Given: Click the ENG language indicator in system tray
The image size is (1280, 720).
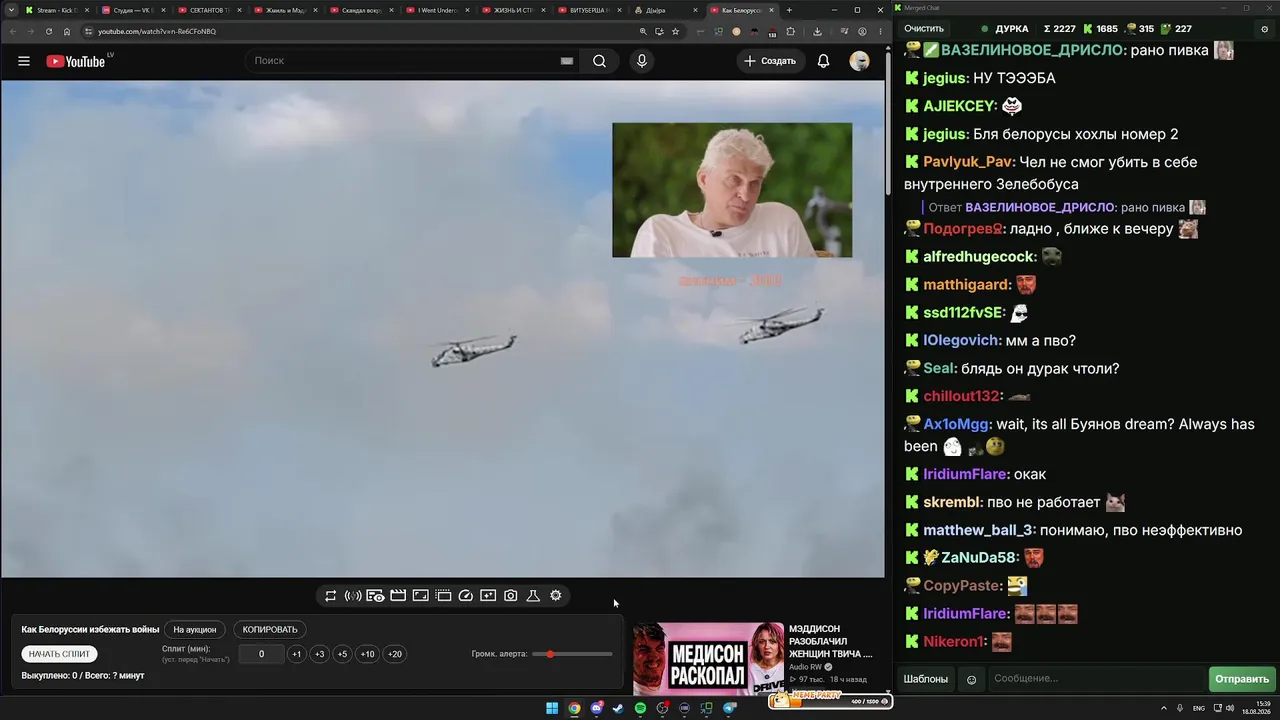Looking at the screenshot, I should click(1199, 709).
